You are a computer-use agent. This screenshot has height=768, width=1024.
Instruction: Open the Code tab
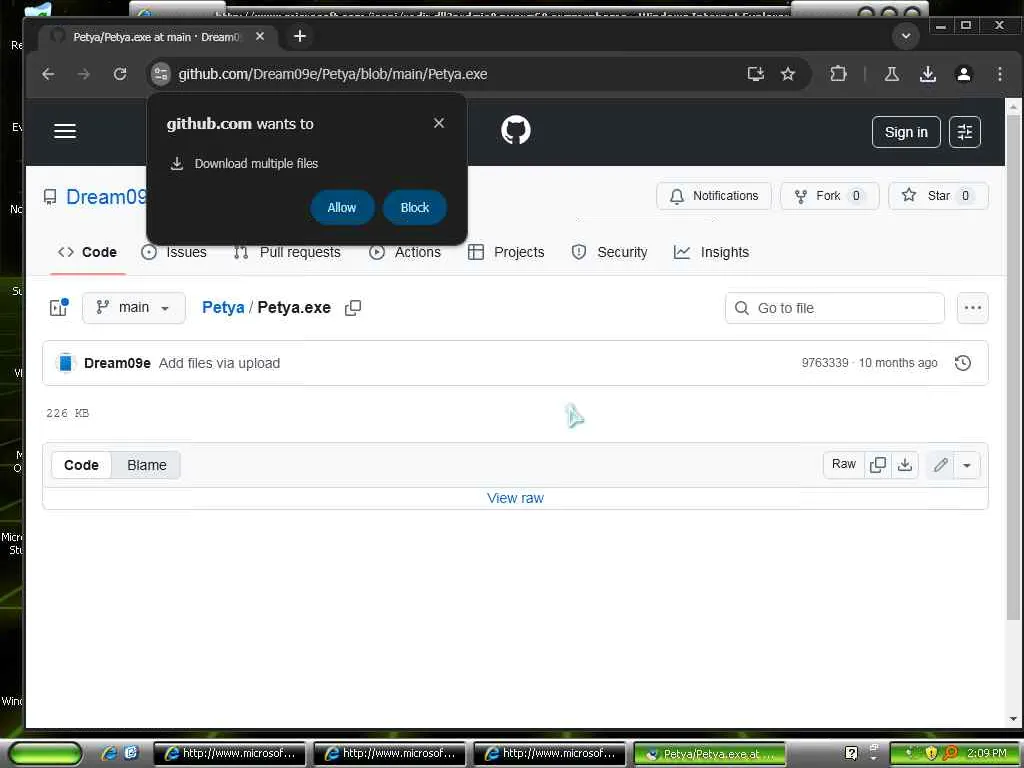(87, 252)
